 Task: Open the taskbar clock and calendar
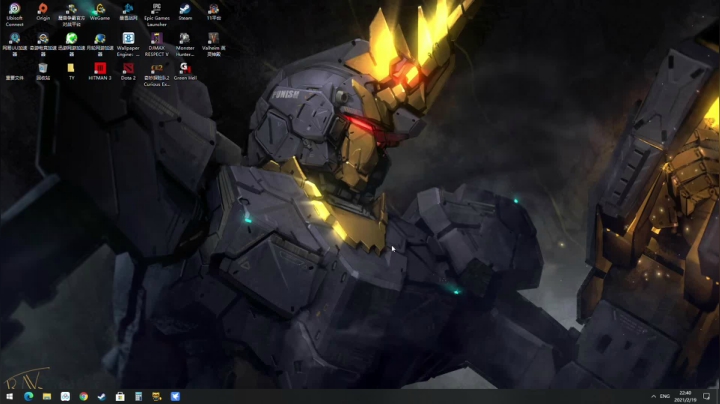[685, 396]
